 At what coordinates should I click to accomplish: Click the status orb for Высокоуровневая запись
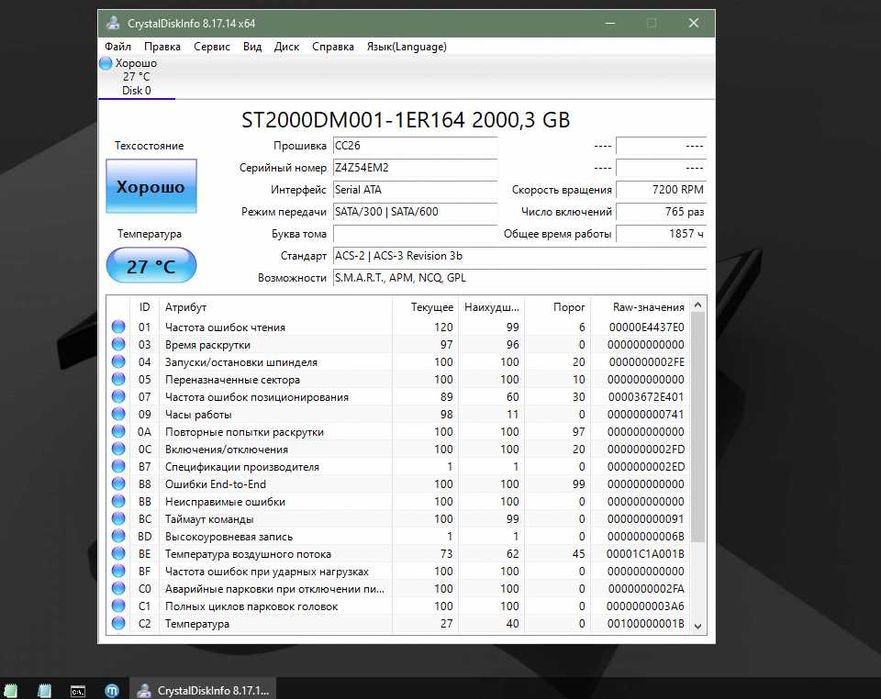tap(119, 535)
